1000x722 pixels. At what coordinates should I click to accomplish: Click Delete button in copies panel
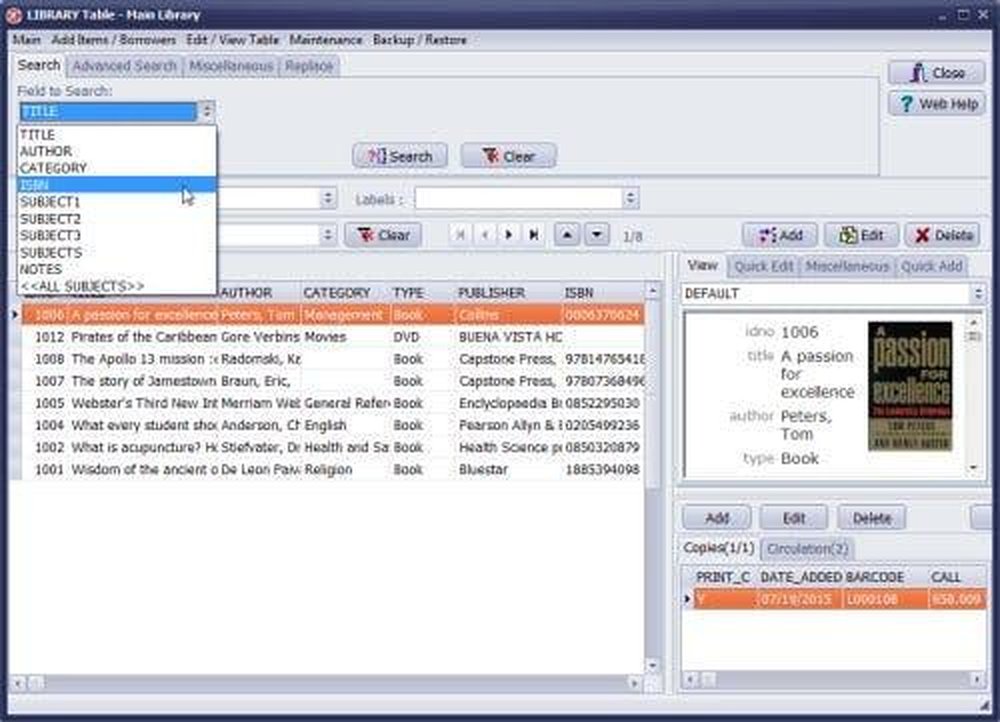[x=872, y=518]
